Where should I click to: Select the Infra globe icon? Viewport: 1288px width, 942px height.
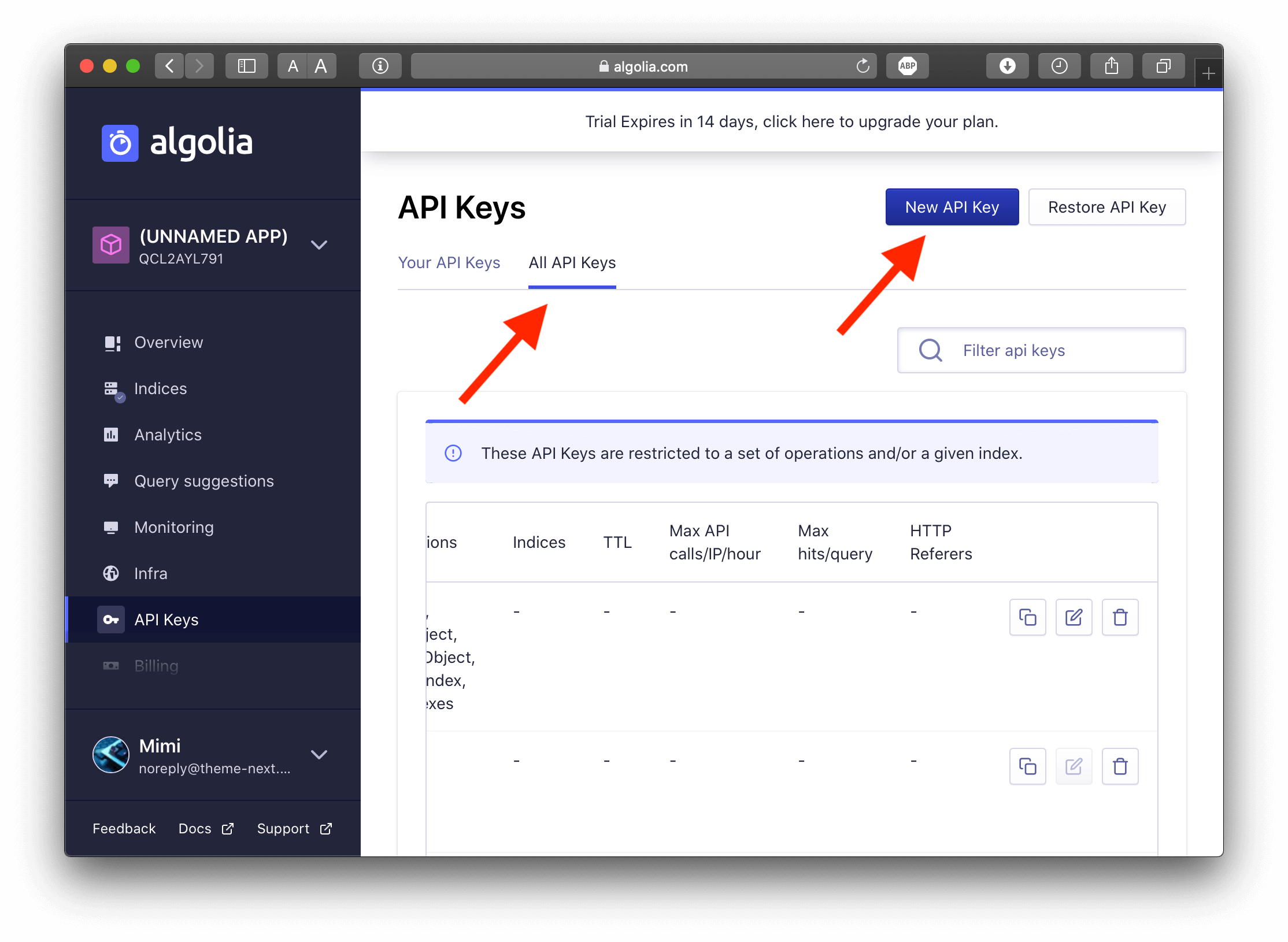click(111, 573)
